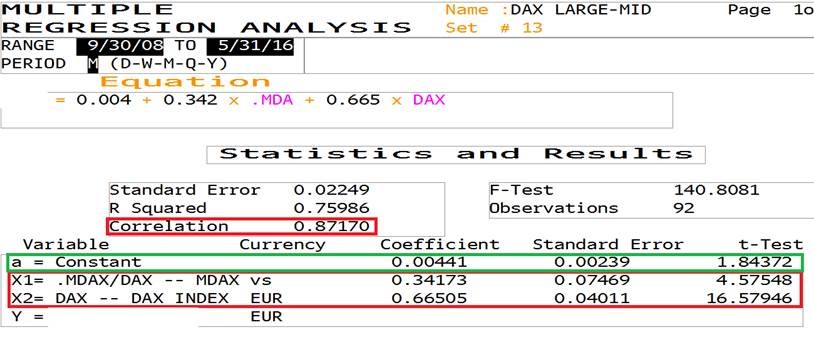This screenshot has height=362, width=814.
Task: Click the Name DAX LARGE-MID field
Action: 548,10
